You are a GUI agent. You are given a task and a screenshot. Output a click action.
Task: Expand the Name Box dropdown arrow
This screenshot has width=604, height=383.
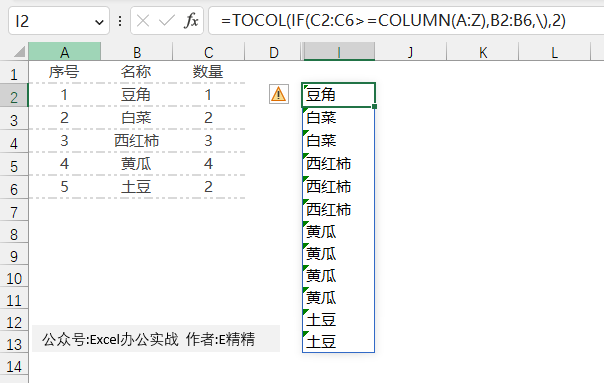99,22
